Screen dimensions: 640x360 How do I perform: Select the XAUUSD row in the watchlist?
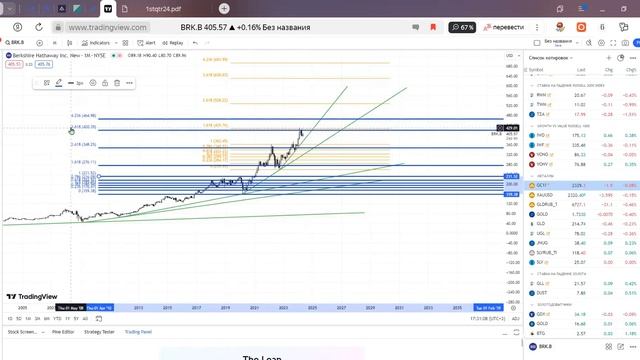click(582, 195)
